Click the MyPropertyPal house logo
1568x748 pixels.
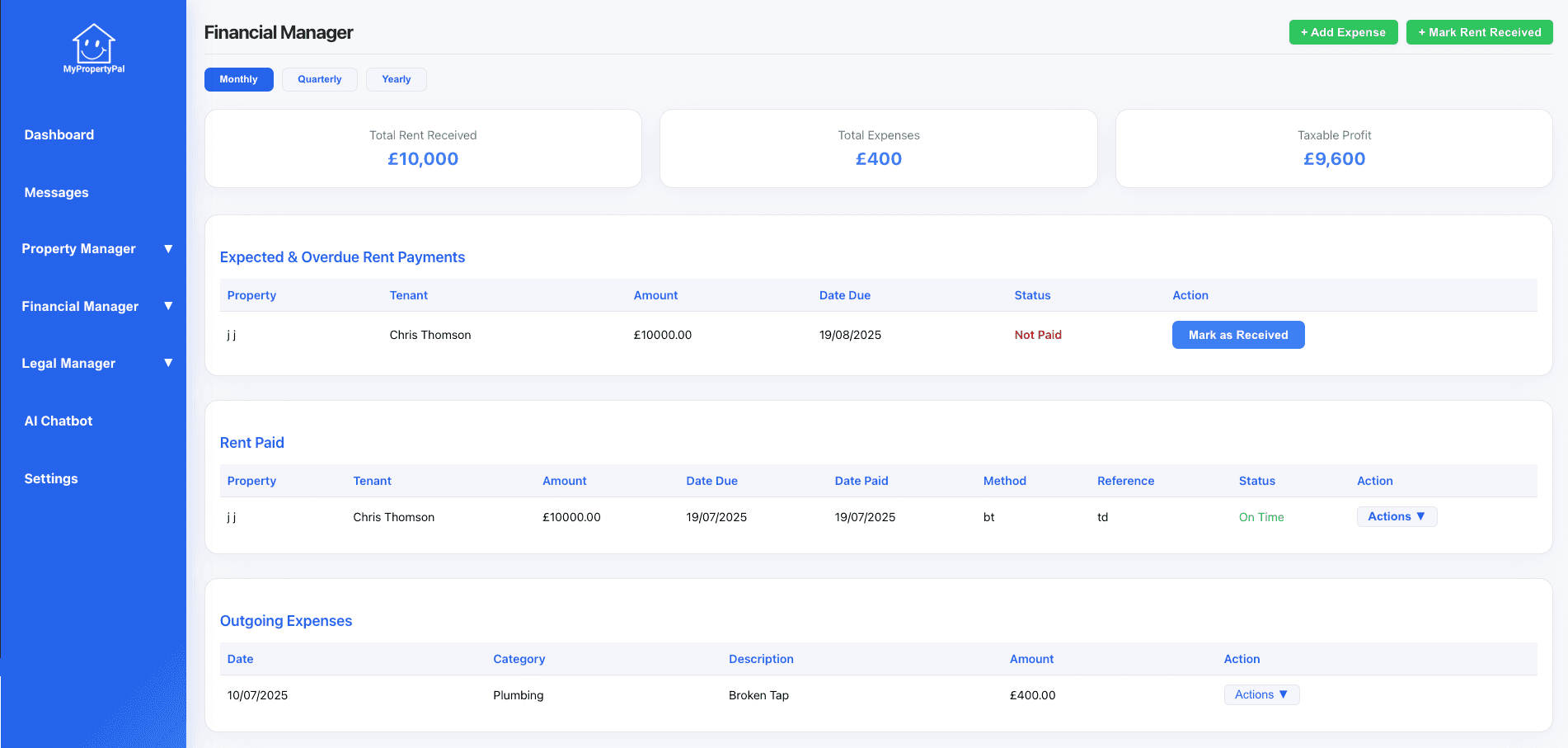pos(93,48)
